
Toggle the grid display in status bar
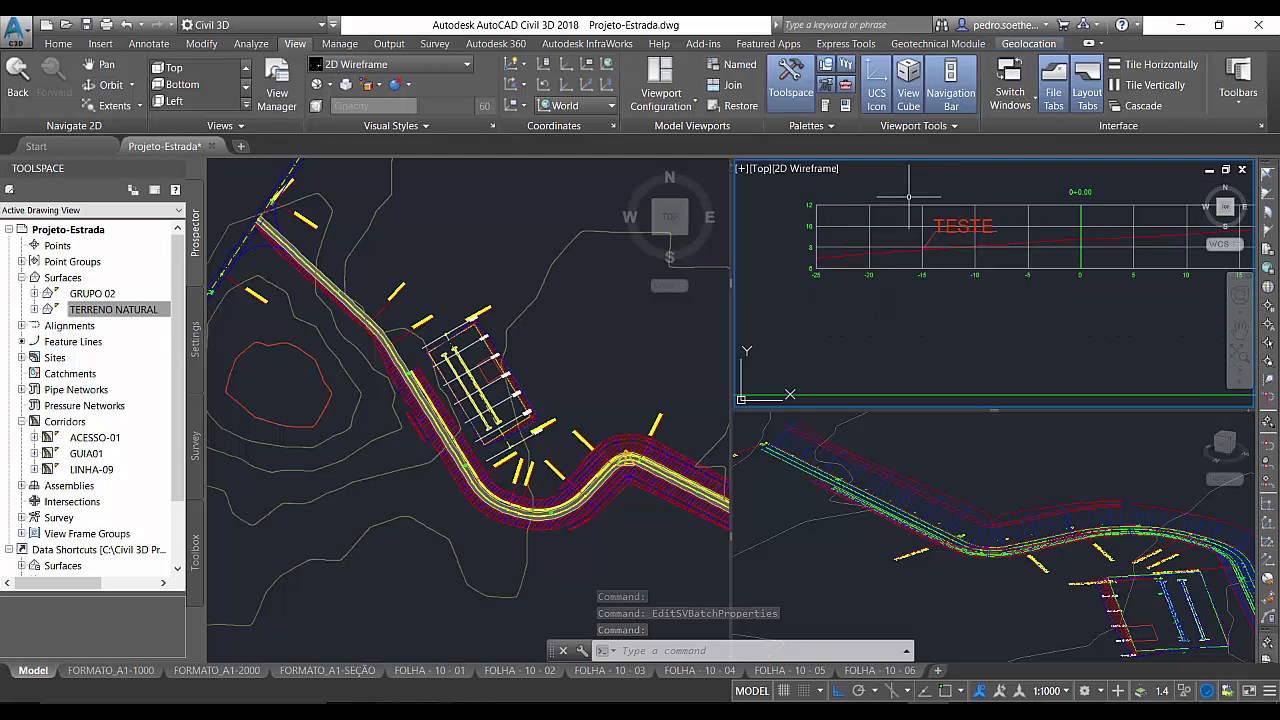(x=785, y=691)
